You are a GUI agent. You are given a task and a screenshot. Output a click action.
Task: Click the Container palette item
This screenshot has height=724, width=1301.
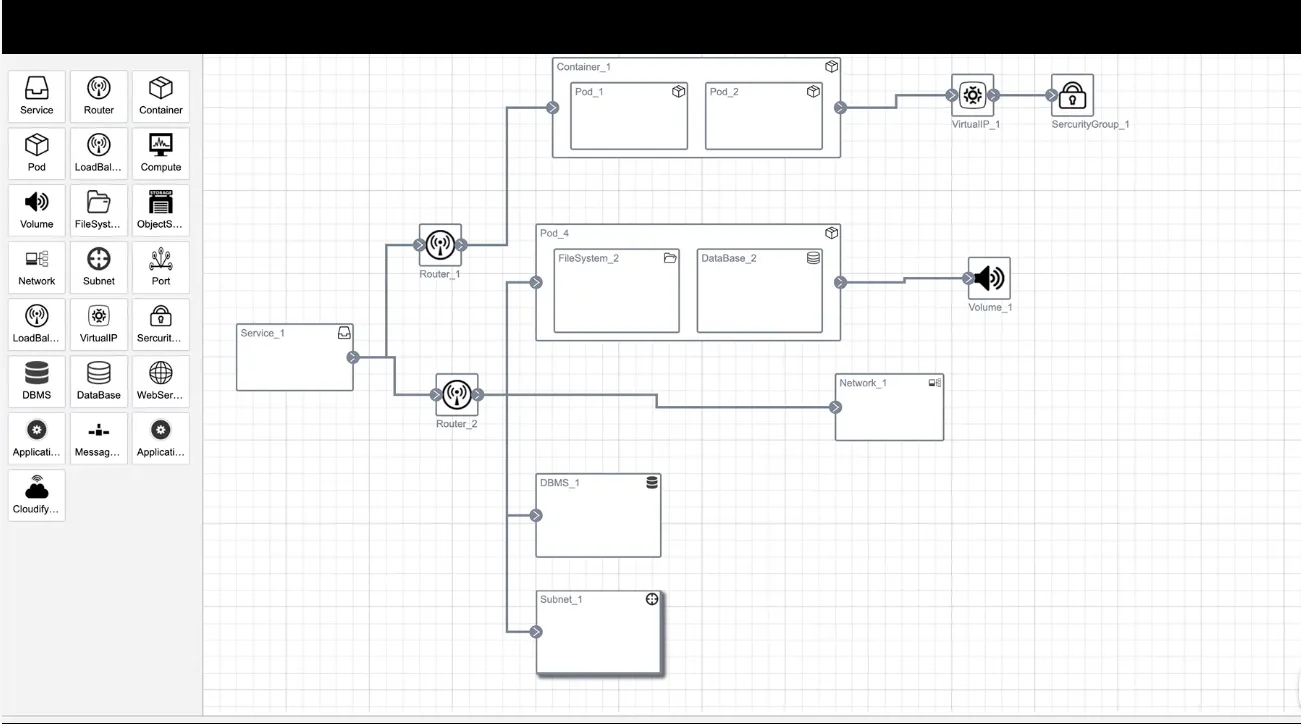(160, 97)
